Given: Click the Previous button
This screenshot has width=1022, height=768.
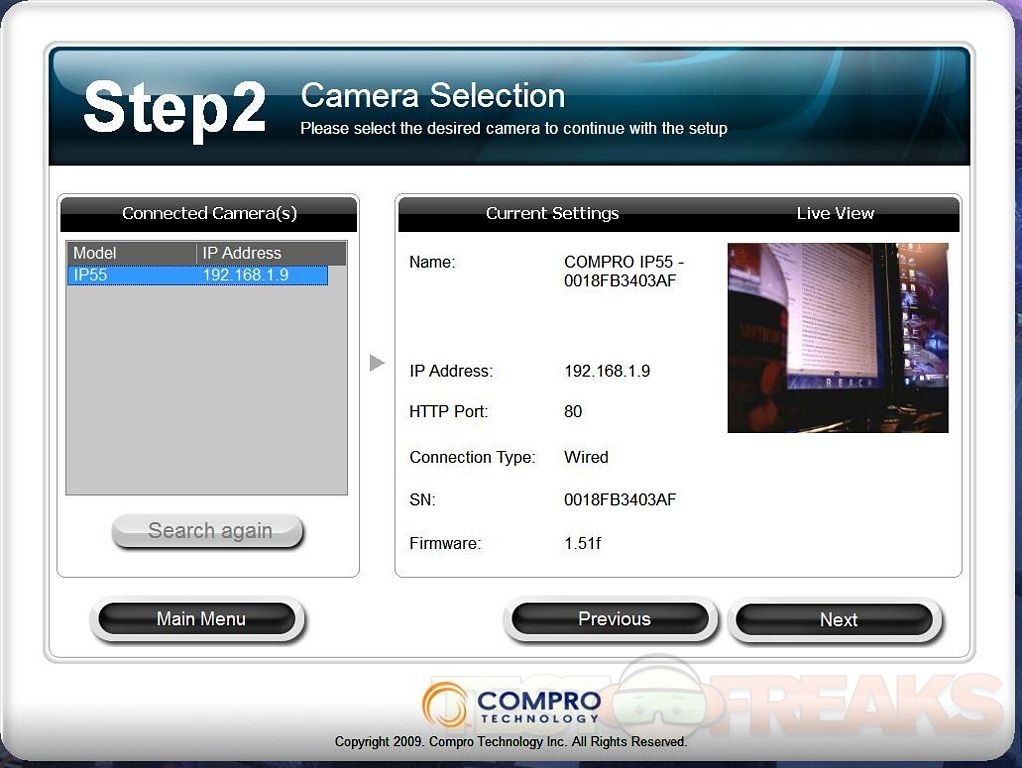Looking at the screenshot, I should [613, 619].
